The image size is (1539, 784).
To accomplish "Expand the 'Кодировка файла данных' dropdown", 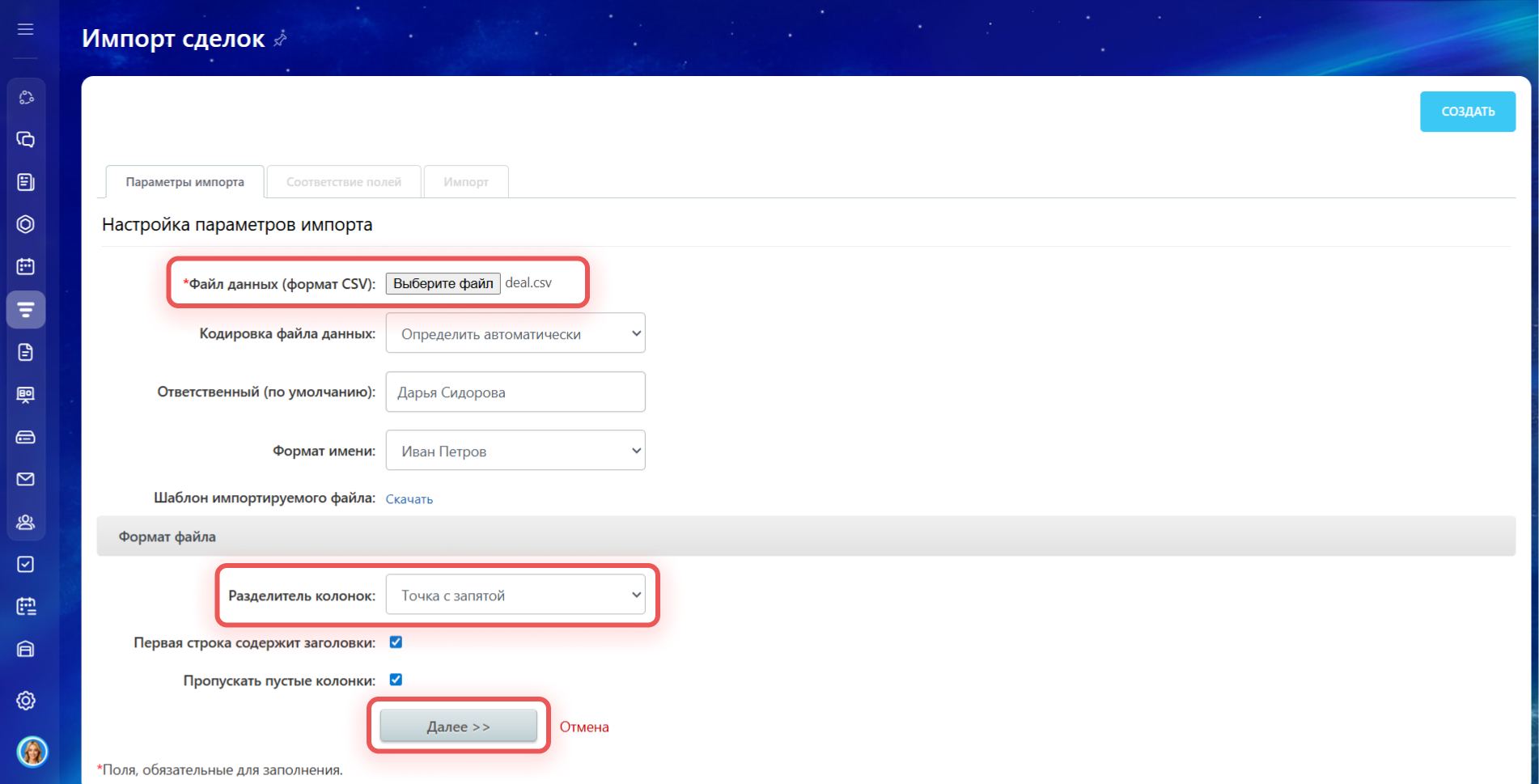I will click(x=515, y=333).
